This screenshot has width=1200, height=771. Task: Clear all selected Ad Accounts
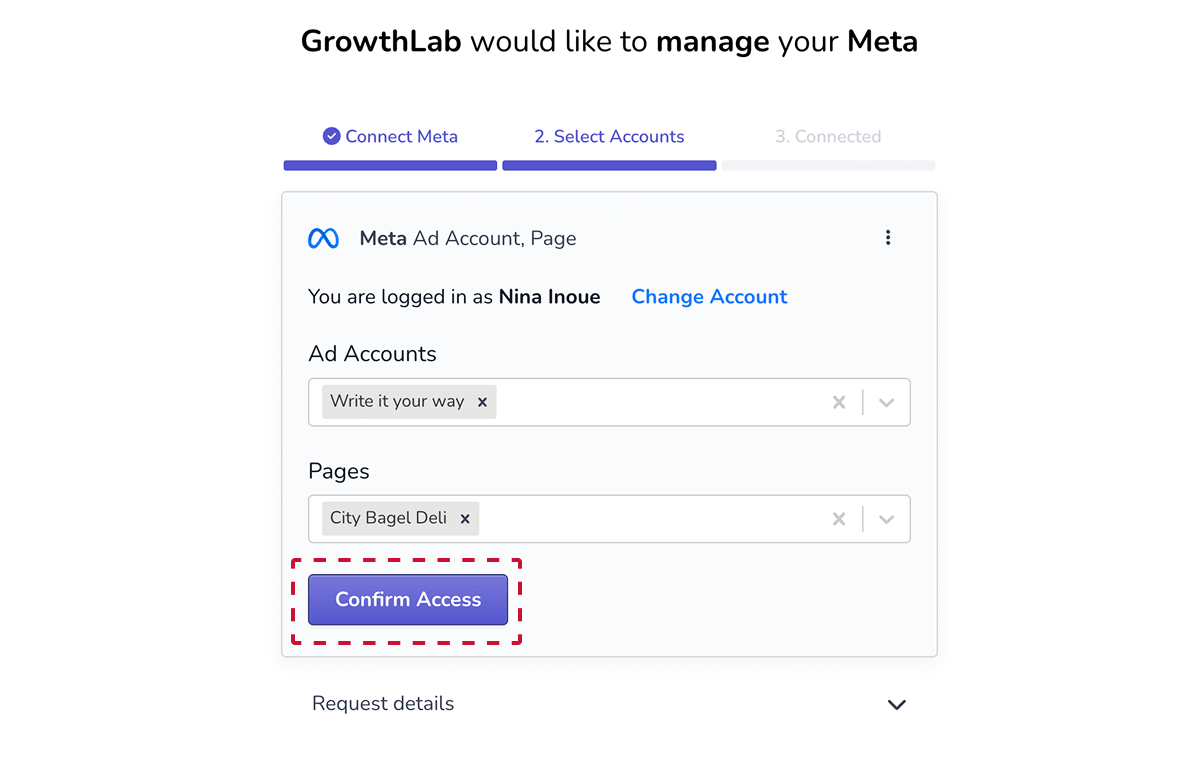tap(839, 402)
